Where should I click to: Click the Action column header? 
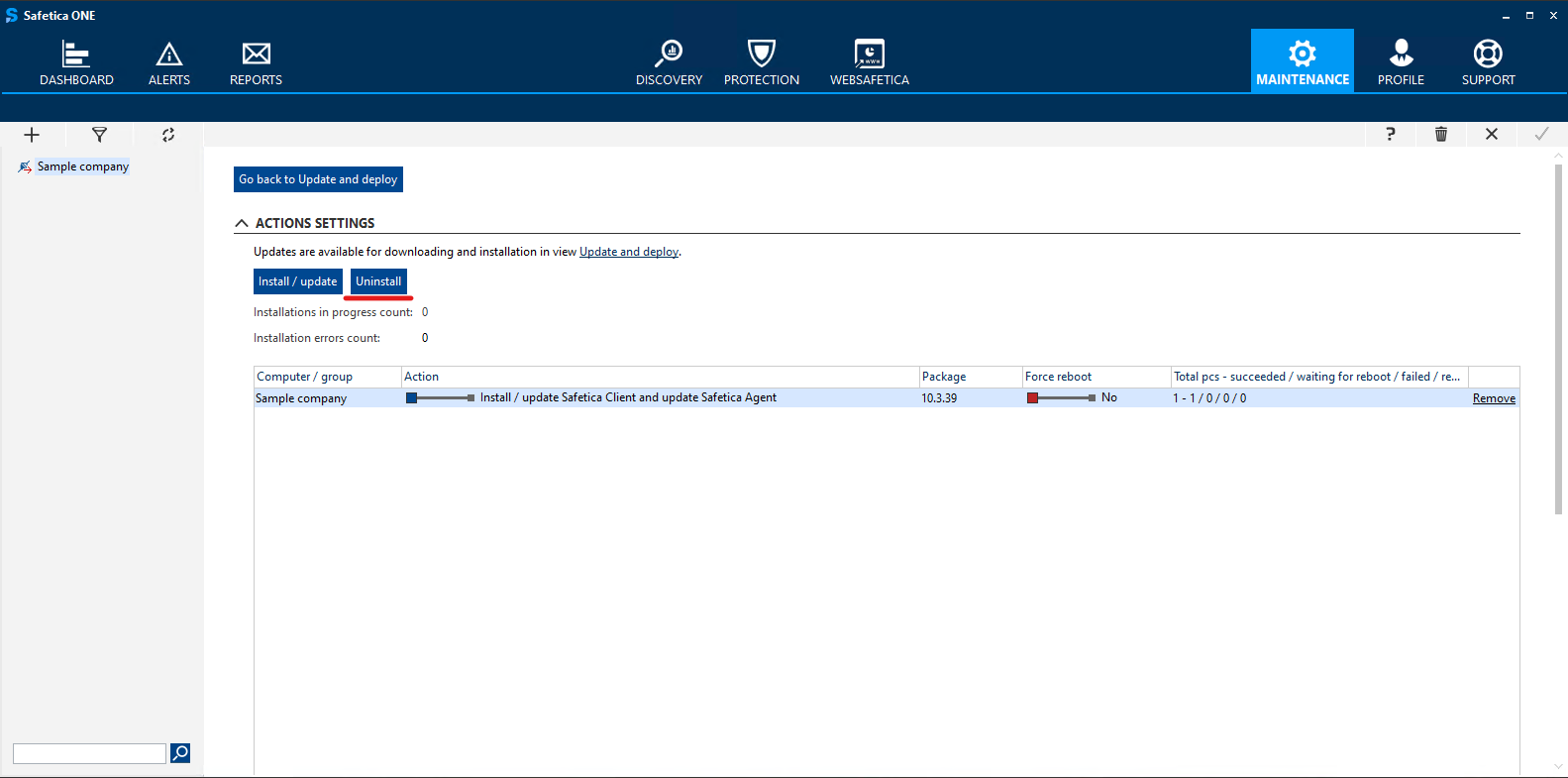click(x=660, y=377)
